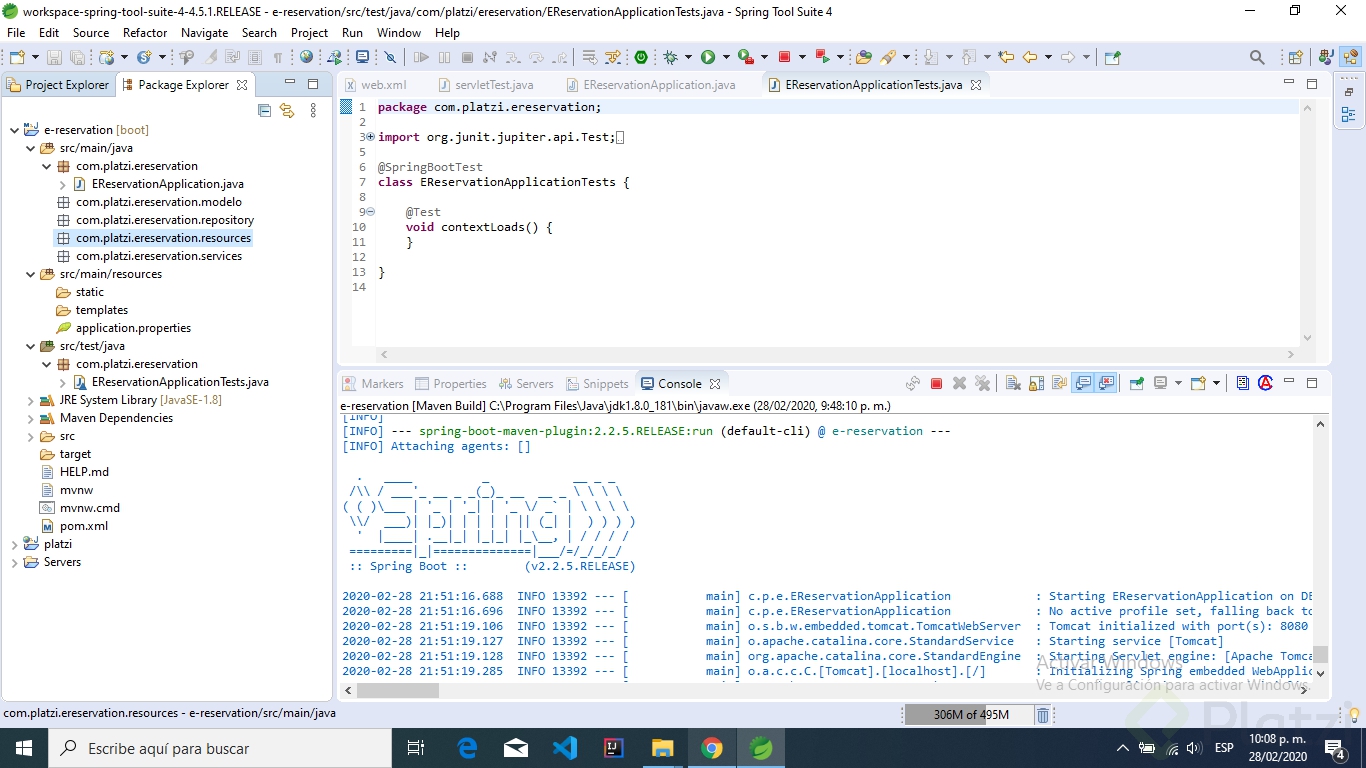Open the Servers view tab
Screen dimensions: 1366x768
point(526,384)
